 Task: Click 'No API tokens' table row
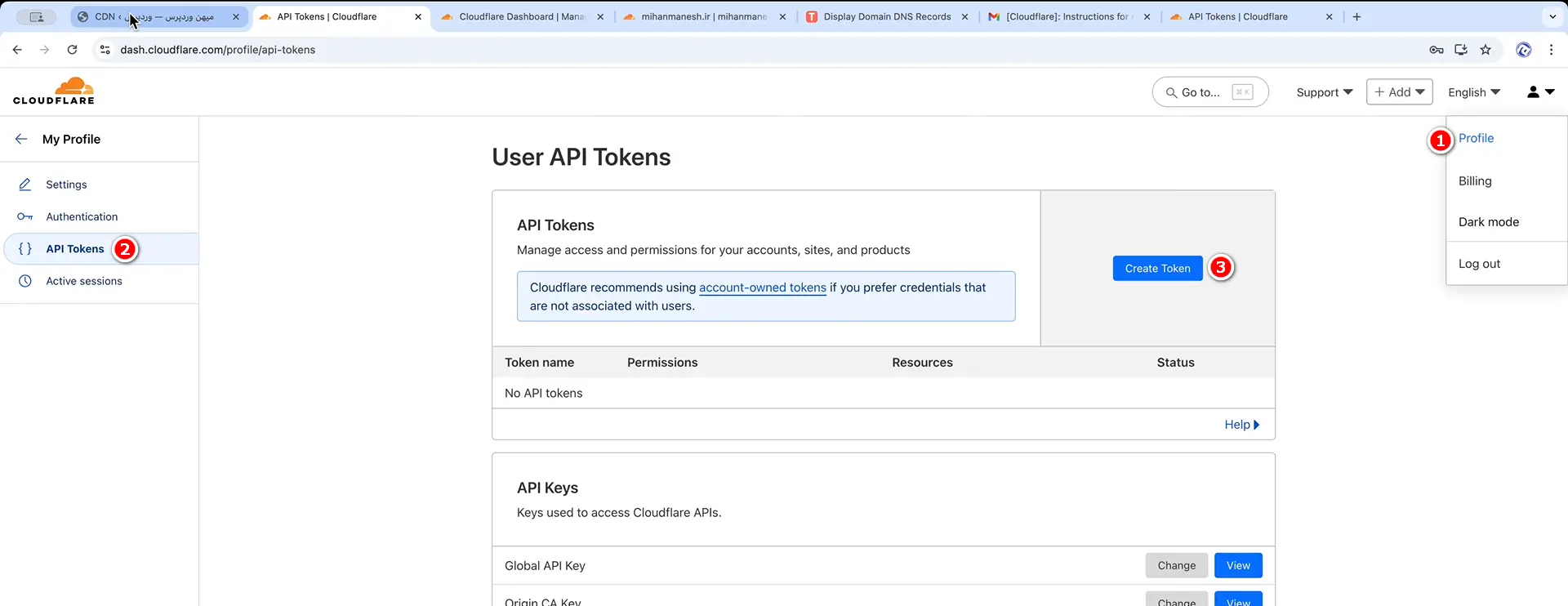(x=884, y=394)
